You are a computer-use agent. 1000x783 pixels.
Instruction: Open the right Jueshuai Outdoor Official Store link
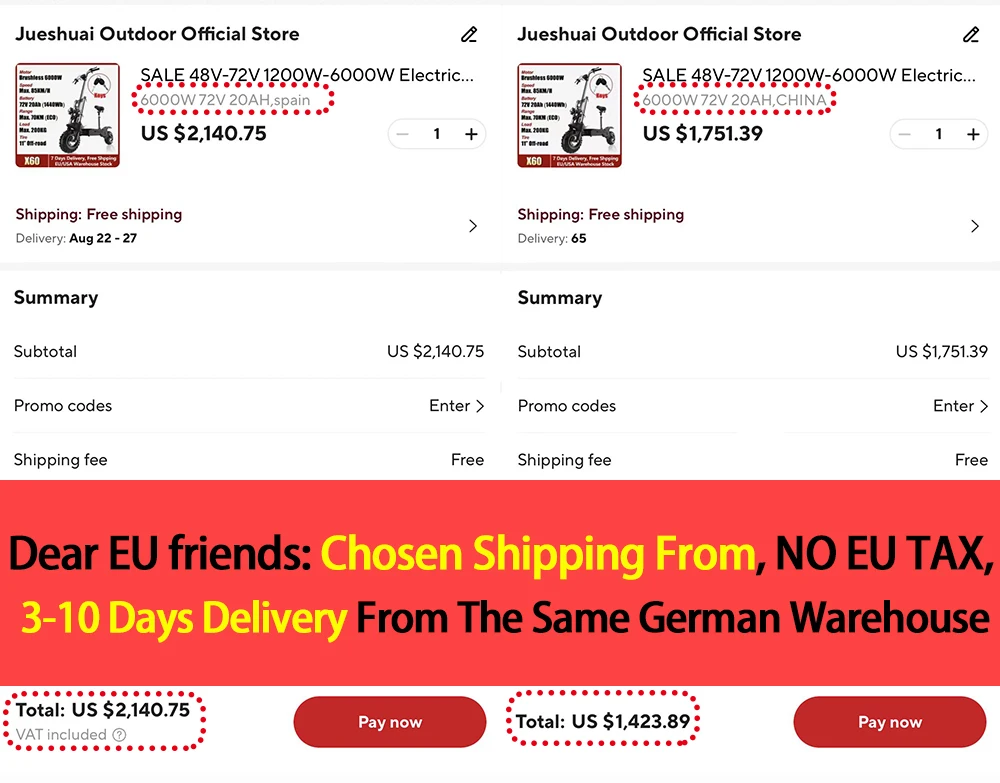659,34
